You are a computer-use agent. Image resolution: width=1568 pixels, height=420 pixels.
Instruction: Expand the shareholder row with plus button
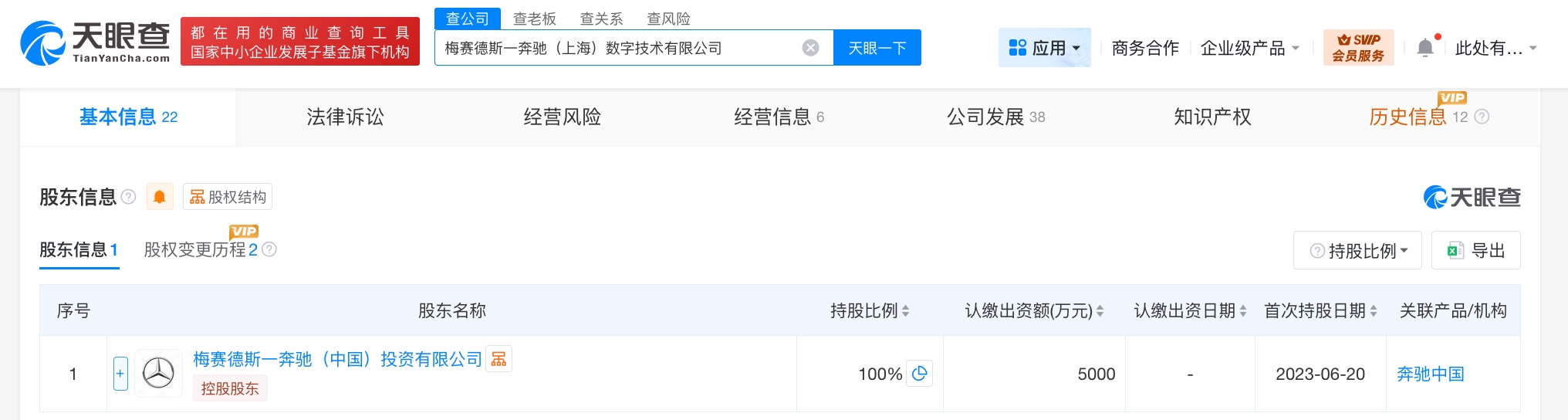[x=120, y=374]
